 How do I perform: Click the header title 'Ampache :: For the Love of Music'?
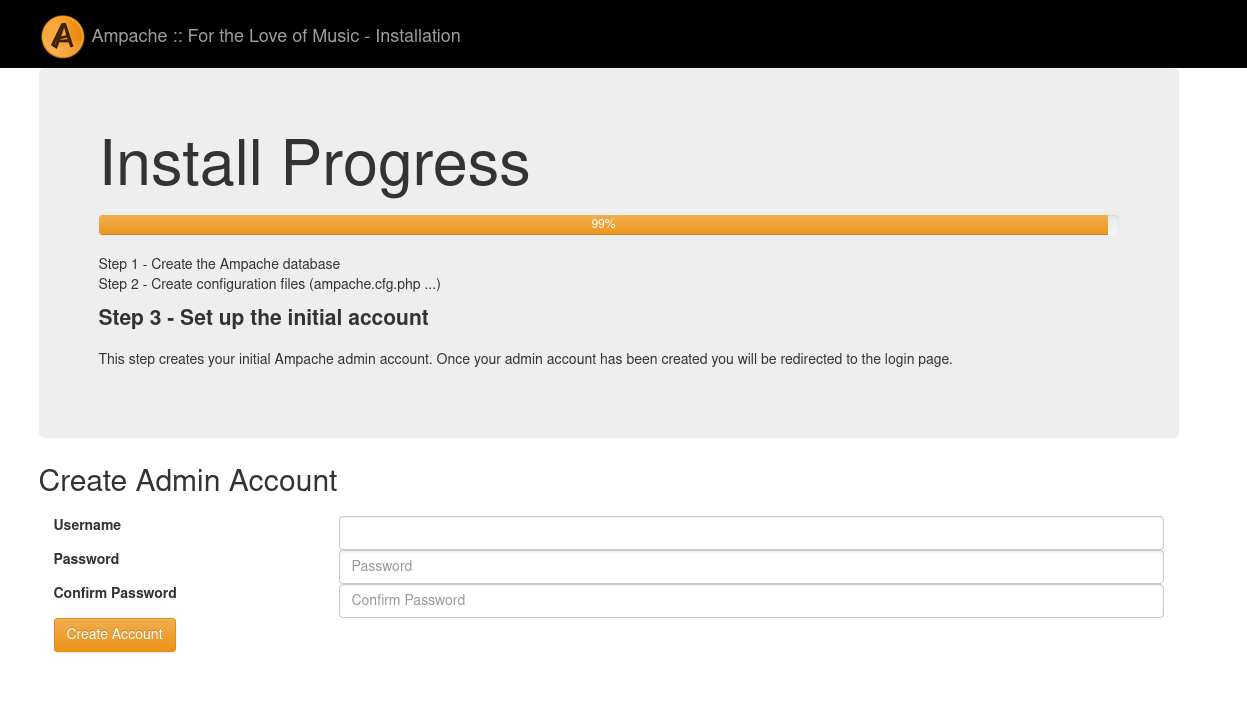[x=225, y=36]
